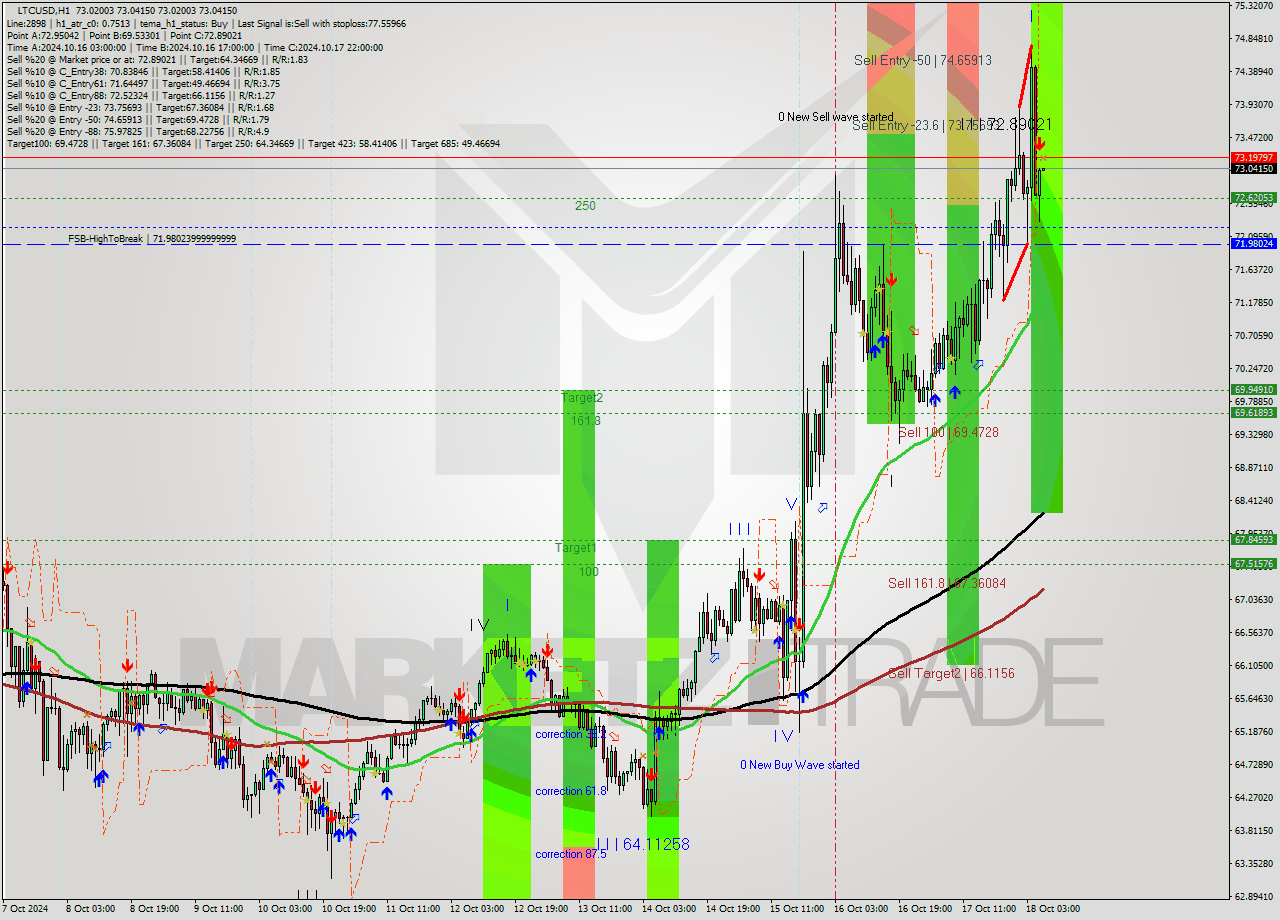Click the 'Sell %10 @ C_Entry88' line
The image size is (1280, 920).
click(x=140, y=95)
